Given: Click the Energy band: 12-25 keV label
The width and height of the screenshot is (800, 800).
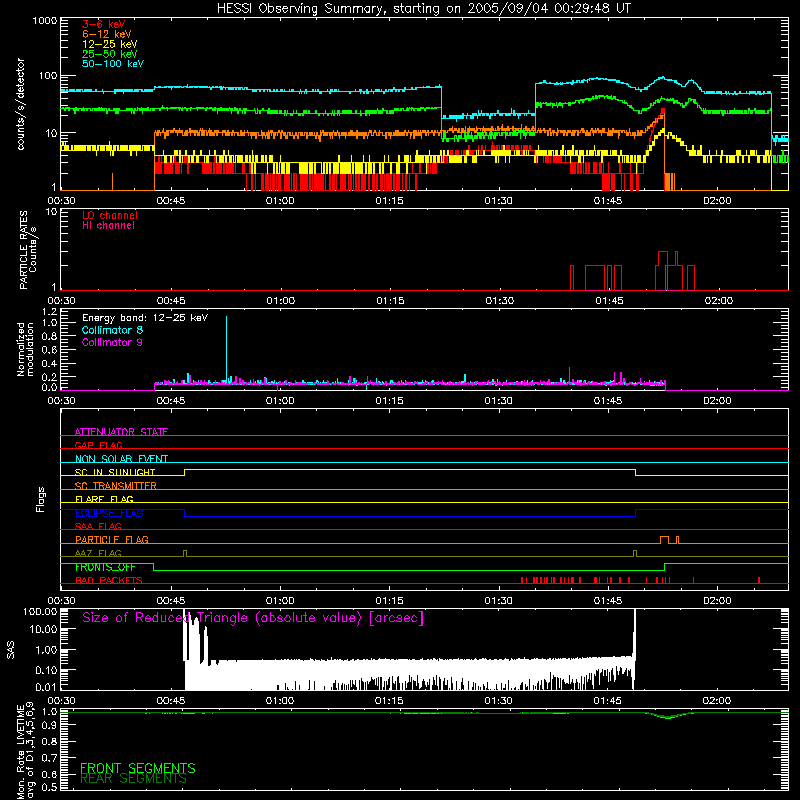Looking at the screenshot, I should point(145,318).
